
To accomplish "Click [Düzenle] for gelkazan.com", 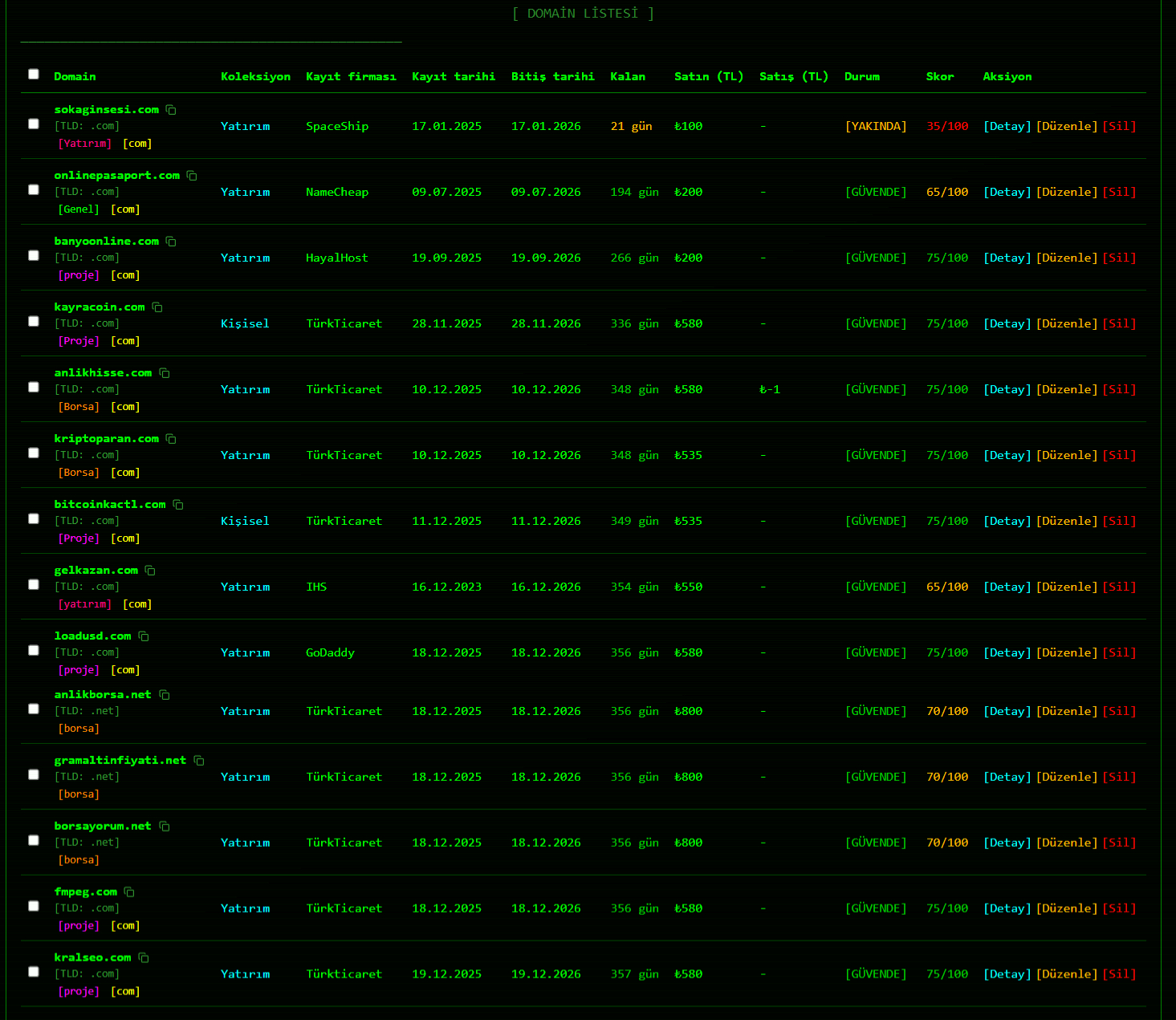I will (1067, 587).
